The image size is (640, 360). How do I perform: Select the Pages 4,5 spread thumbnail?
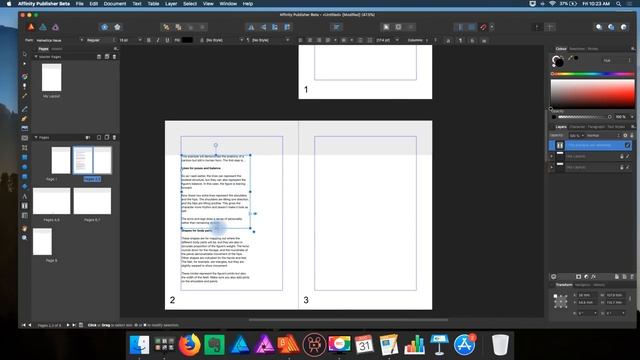click(x=51, y=201)
